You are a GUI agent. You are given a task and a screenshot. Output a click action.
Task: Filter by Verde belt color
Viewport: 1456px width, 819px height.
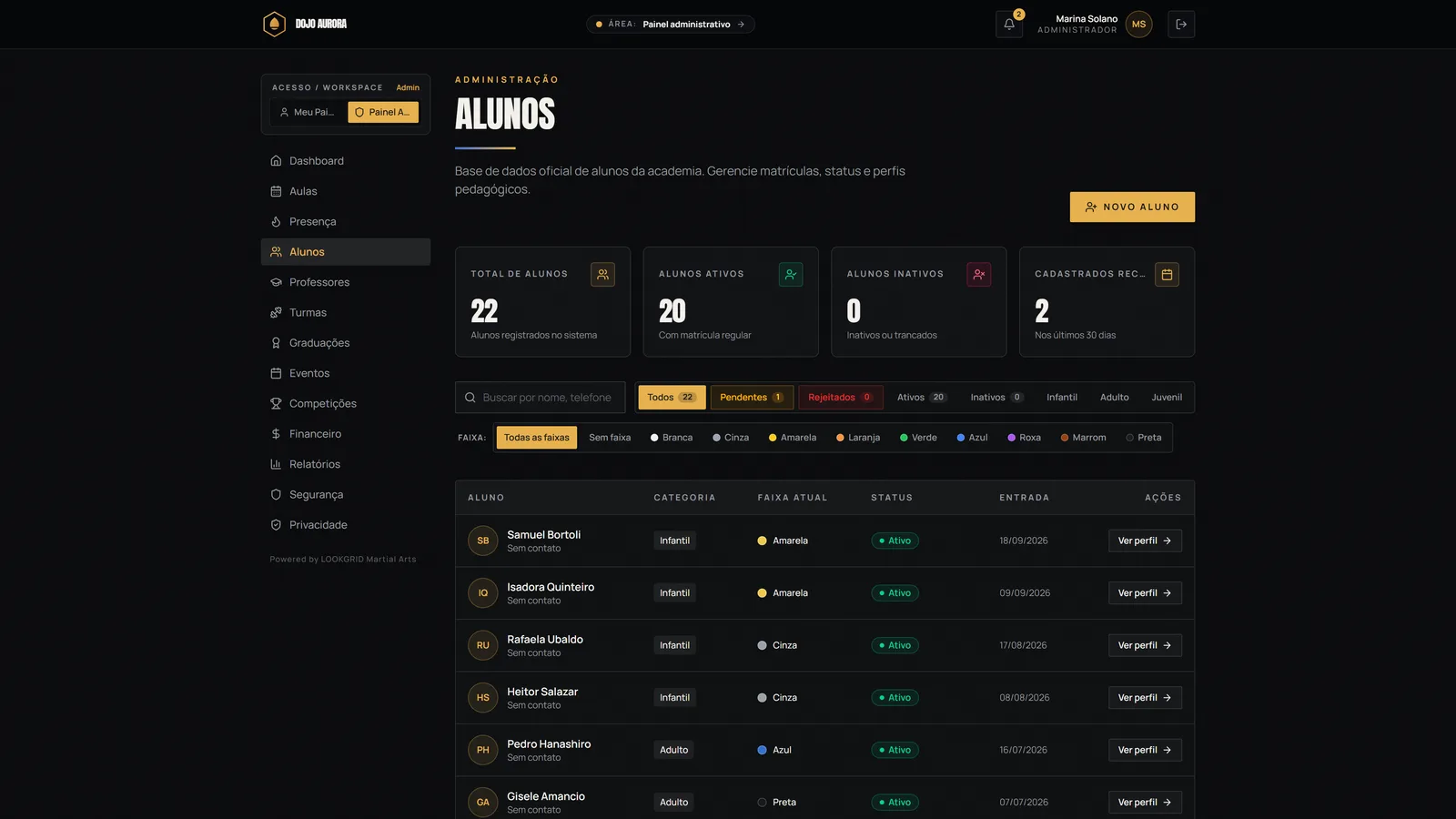point(918,438)
